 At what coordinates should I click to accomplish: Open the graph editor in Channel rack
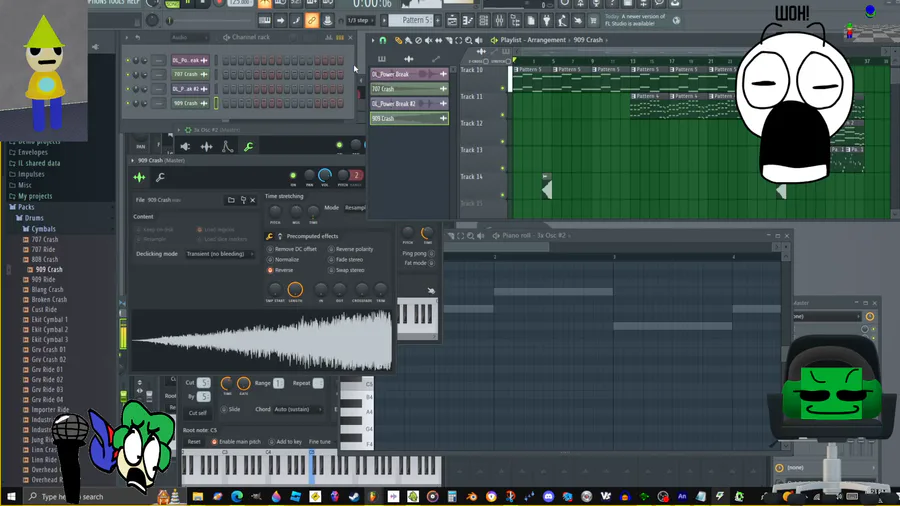coord(329,37)
